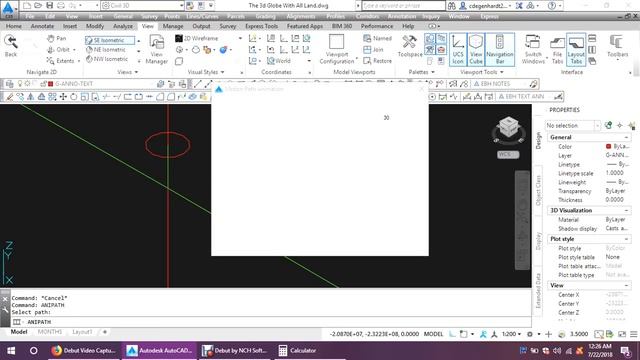This screenshot has width=640, height=360.
Task: Click the Cortana search circle icon
Action: [34, 351]
